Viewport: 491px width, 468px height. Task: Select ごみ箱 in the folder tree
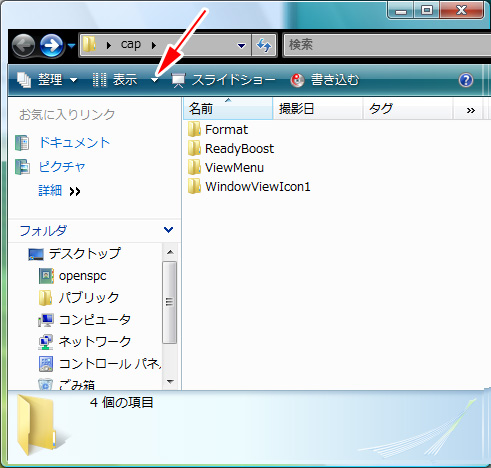[77, 385]
